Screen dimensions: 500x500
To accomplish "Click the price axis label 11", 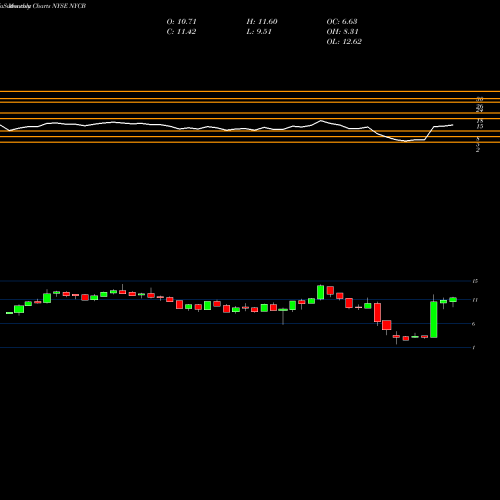I will (x=475, y=300).
